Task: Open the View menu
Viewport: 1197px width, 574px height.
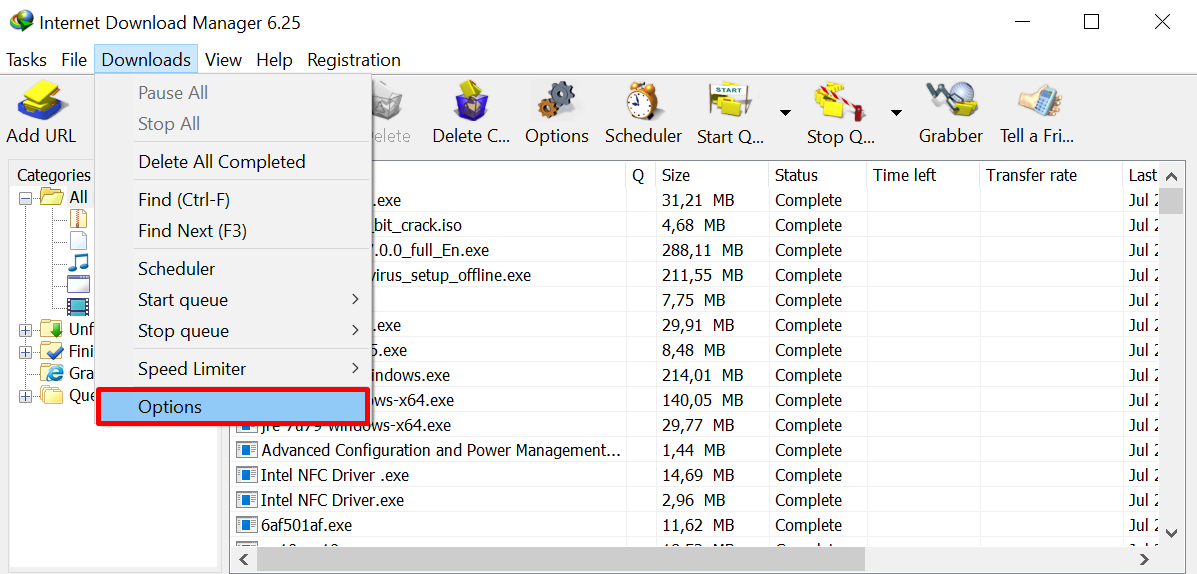Action: coord(224,60)
